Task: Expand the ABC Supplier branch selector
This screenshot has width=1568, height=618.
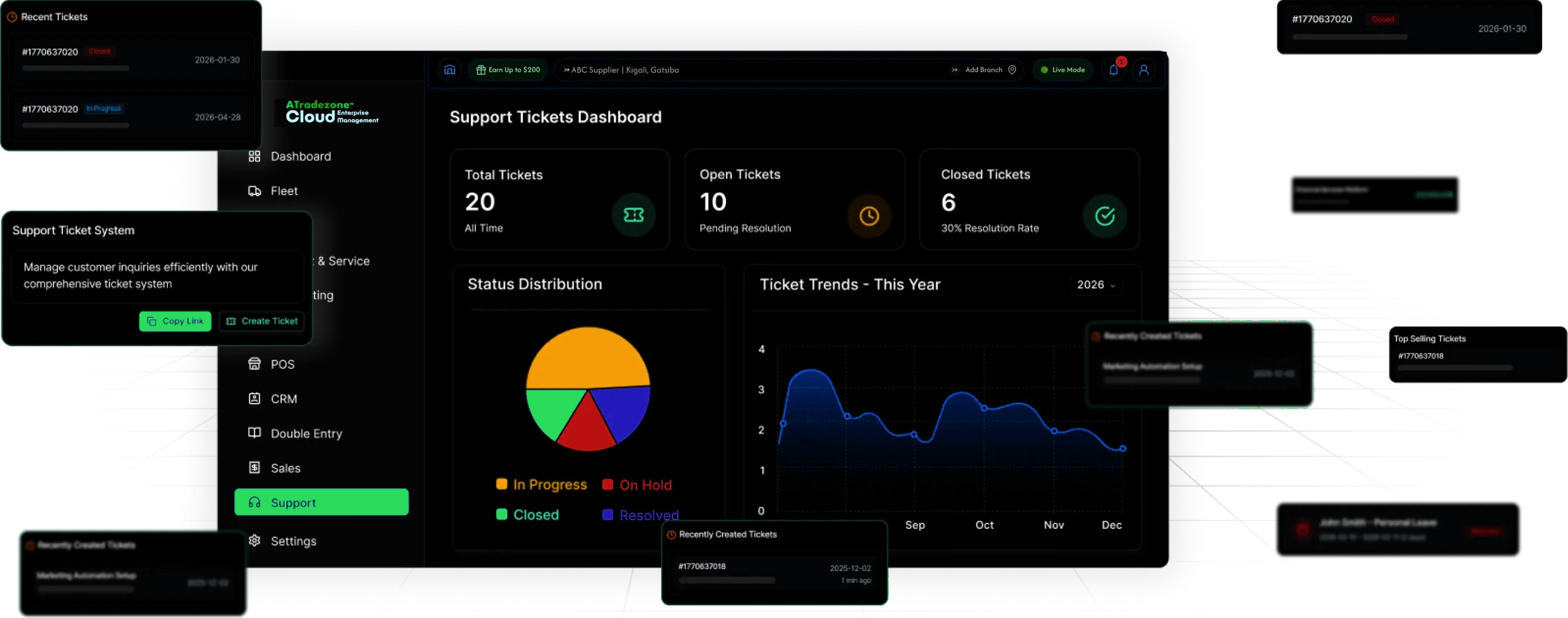Action: 621,70
